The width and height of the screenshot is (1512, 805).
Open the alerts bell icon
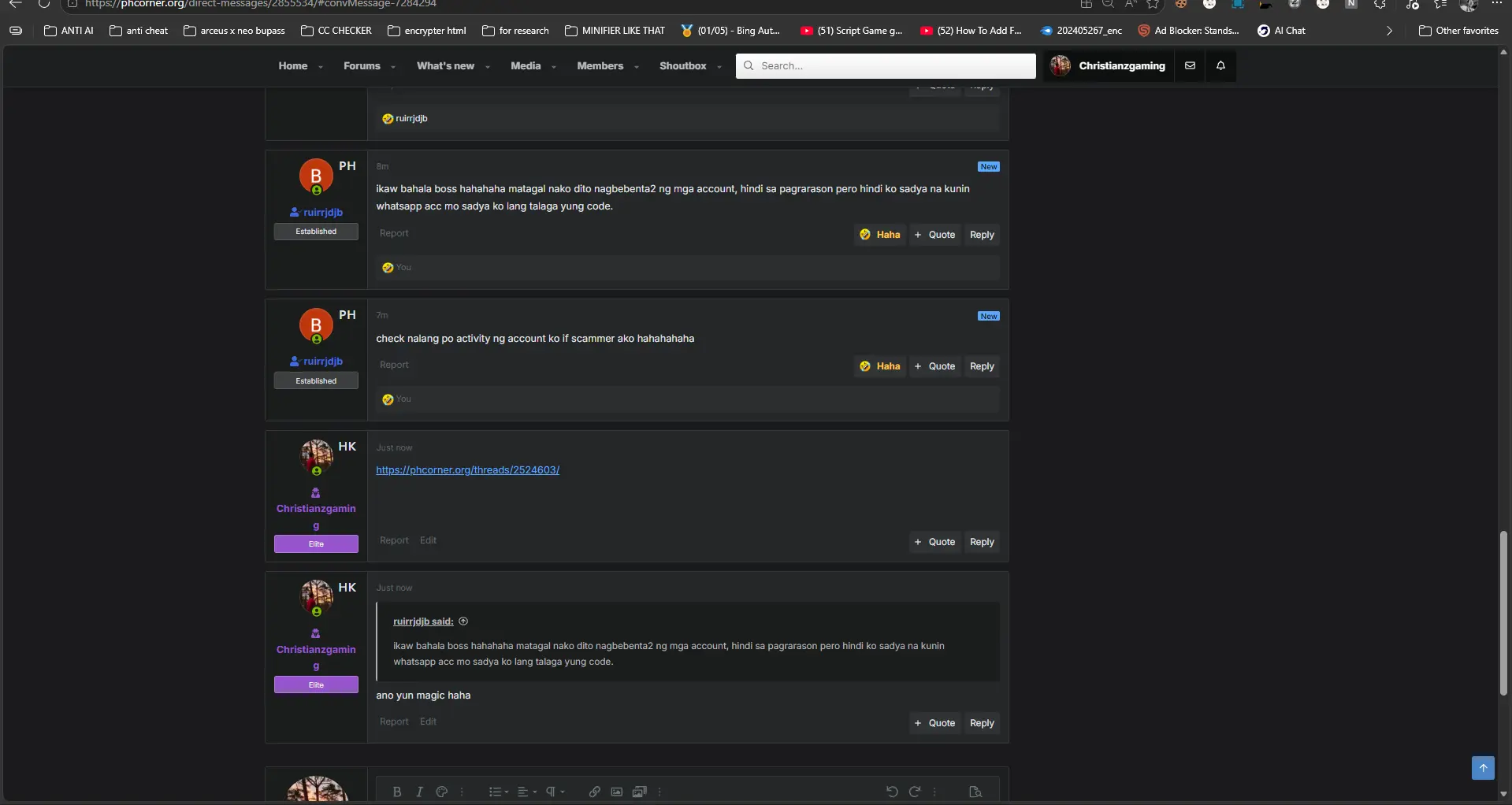pyautogui.click(x=1220, y=66)
